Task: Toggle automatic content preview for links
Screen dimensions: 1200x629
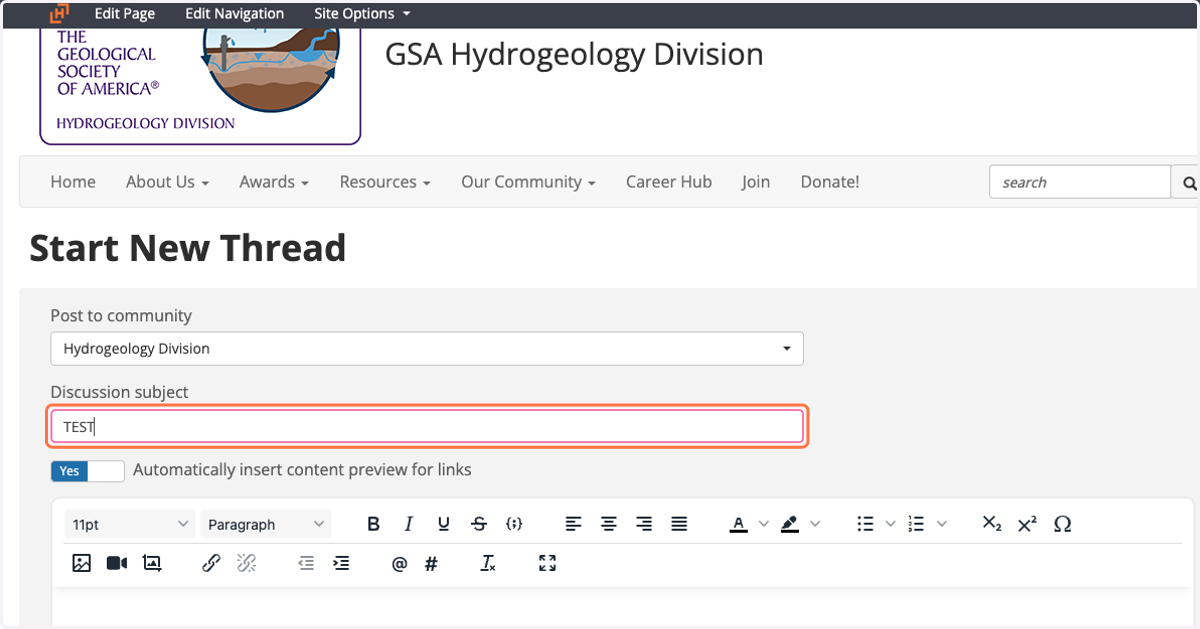Action: [88, 470]
